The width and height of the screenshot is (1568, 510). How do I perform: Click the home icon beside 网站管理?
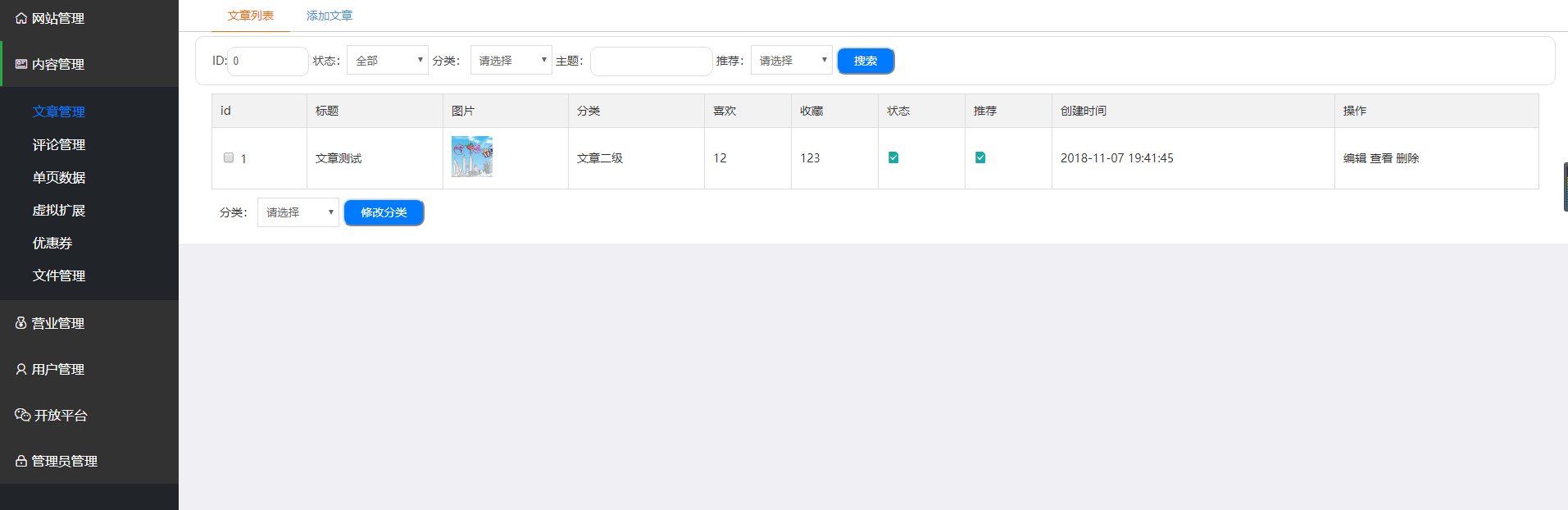coord(21,18)
